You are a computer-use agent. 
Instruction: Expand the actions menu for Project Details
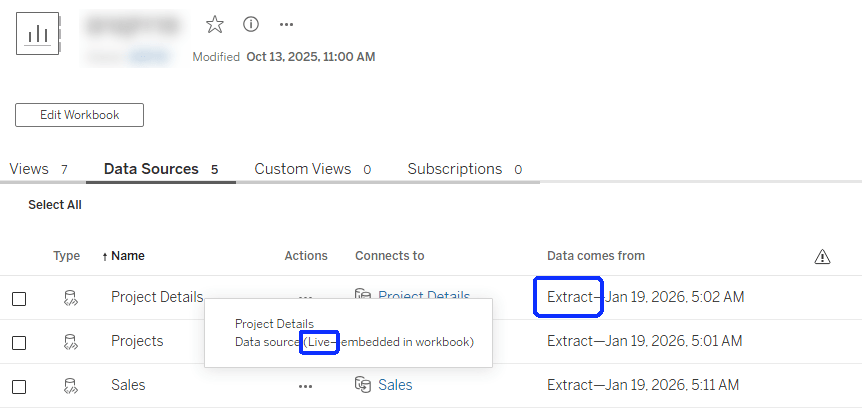point(305,298)
